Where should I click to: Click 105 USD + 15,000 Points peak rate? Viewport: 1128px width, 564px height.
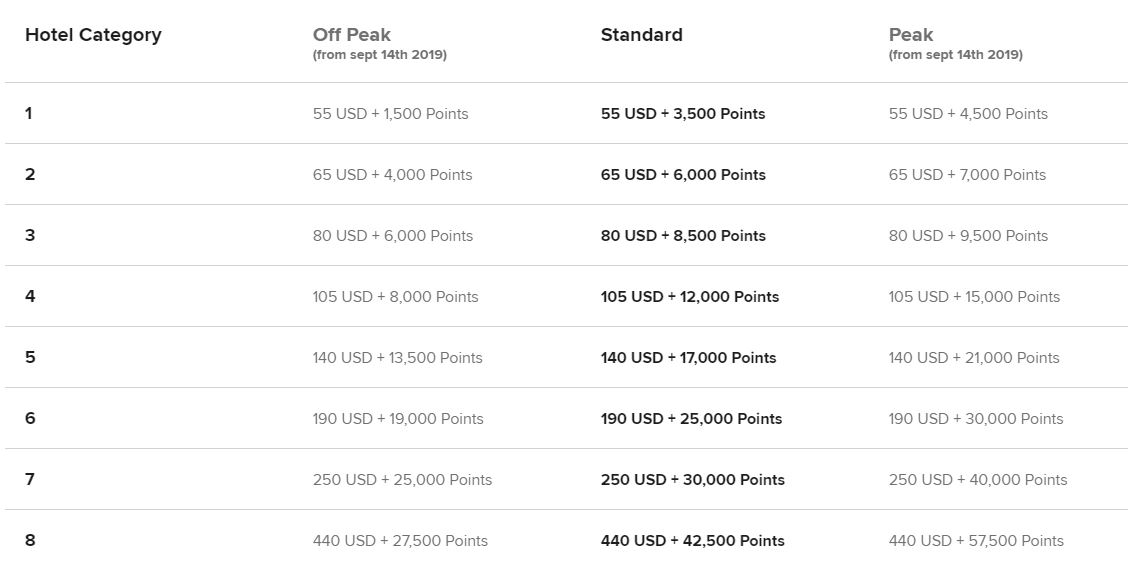pos(974,297)
